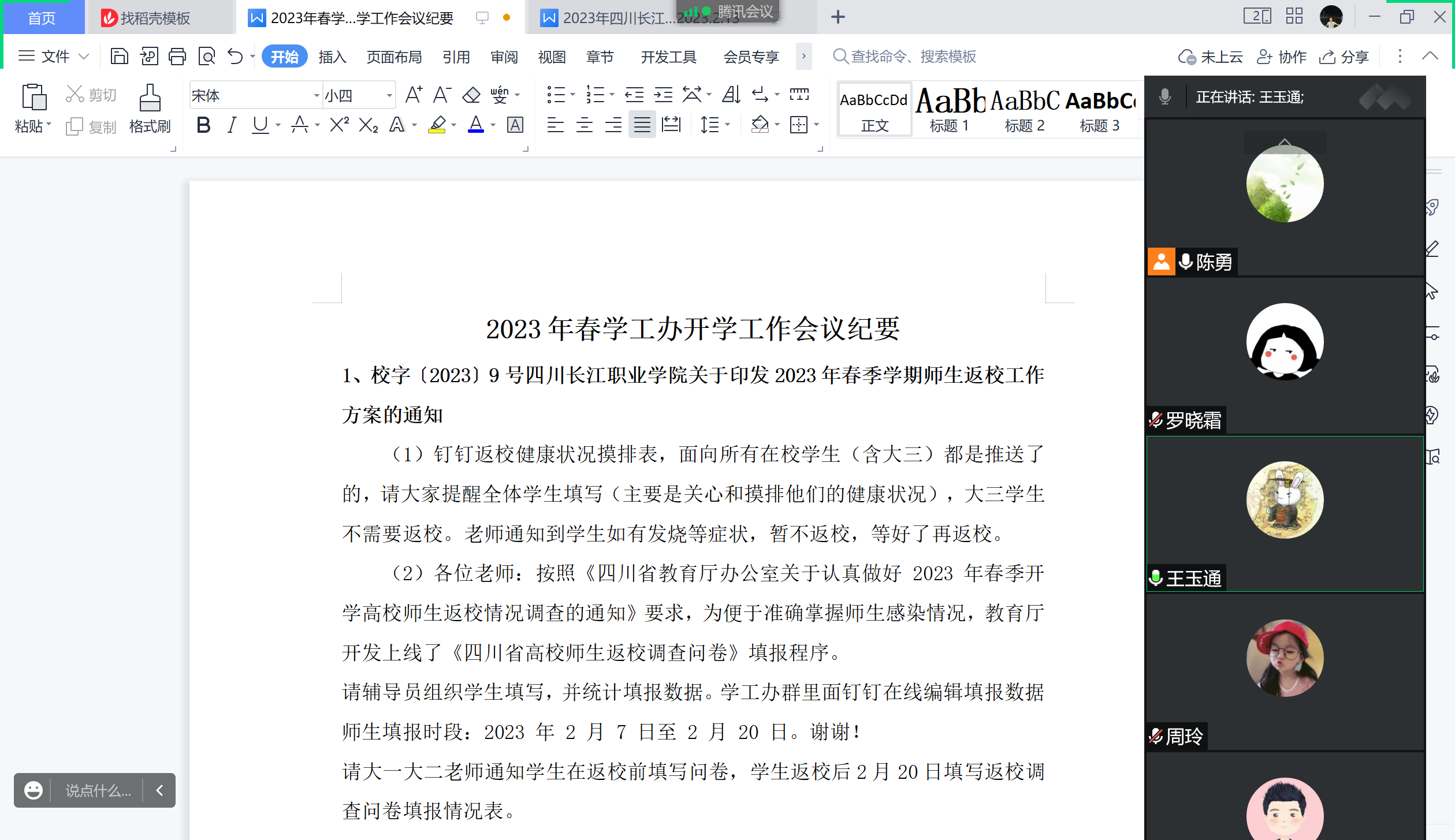This screenshot has width=1455, height=840.
Task: Open the 审阅 ribbon tab
Action: (x=504, y=57)
